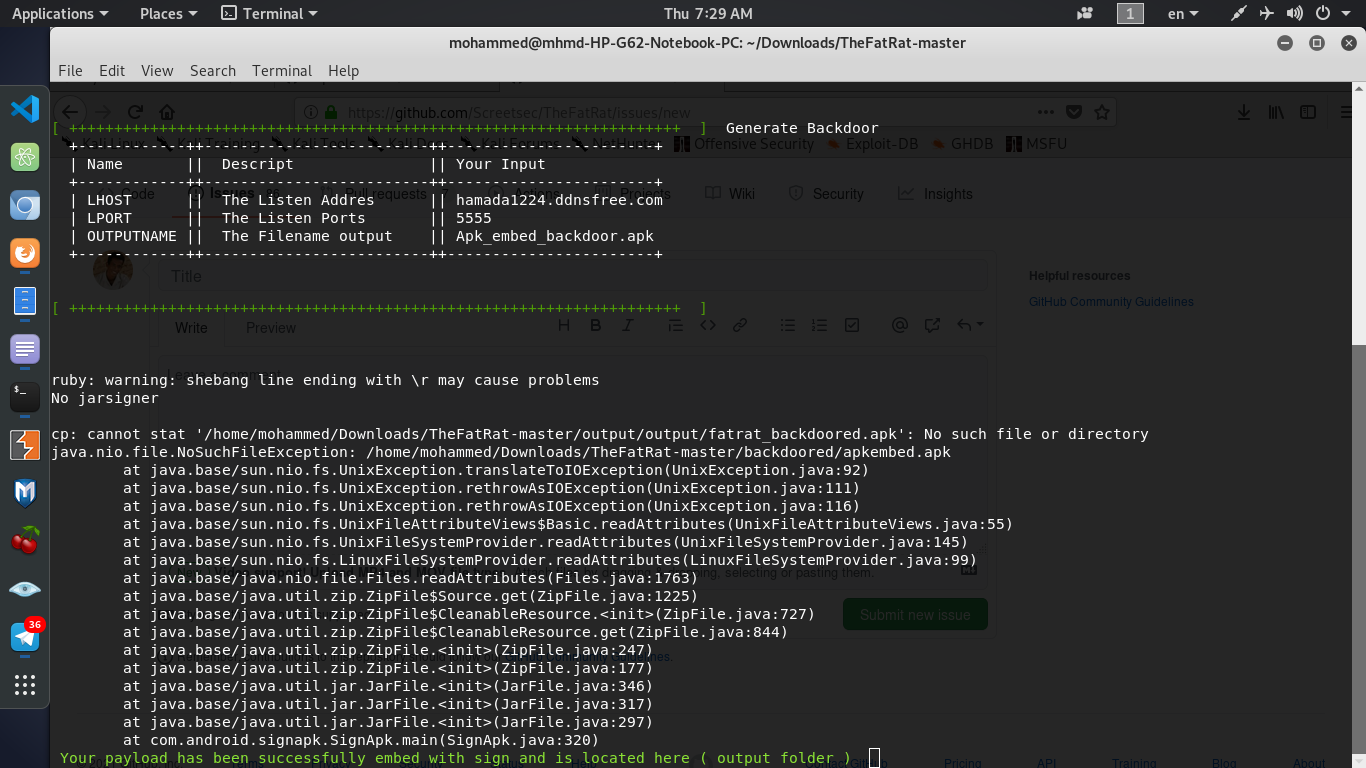Select the Terminal icon in the dock
The height and width of the screenshot is (768, 1366).
point(25,397)
